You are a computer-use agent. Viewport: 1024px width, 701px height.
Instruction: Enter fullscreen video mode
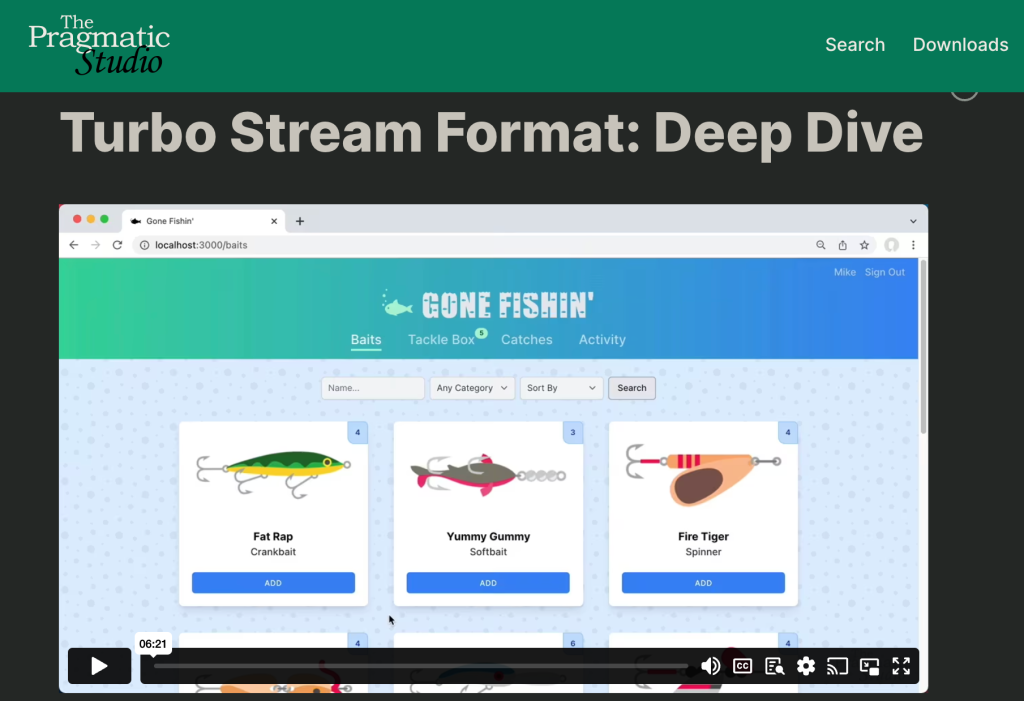pyautogui.click(x=901, y=666)
